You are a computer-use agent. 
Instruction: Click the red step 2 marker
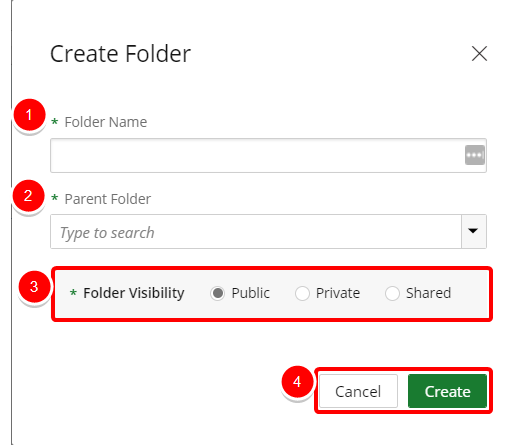click(x=28, y=196)
